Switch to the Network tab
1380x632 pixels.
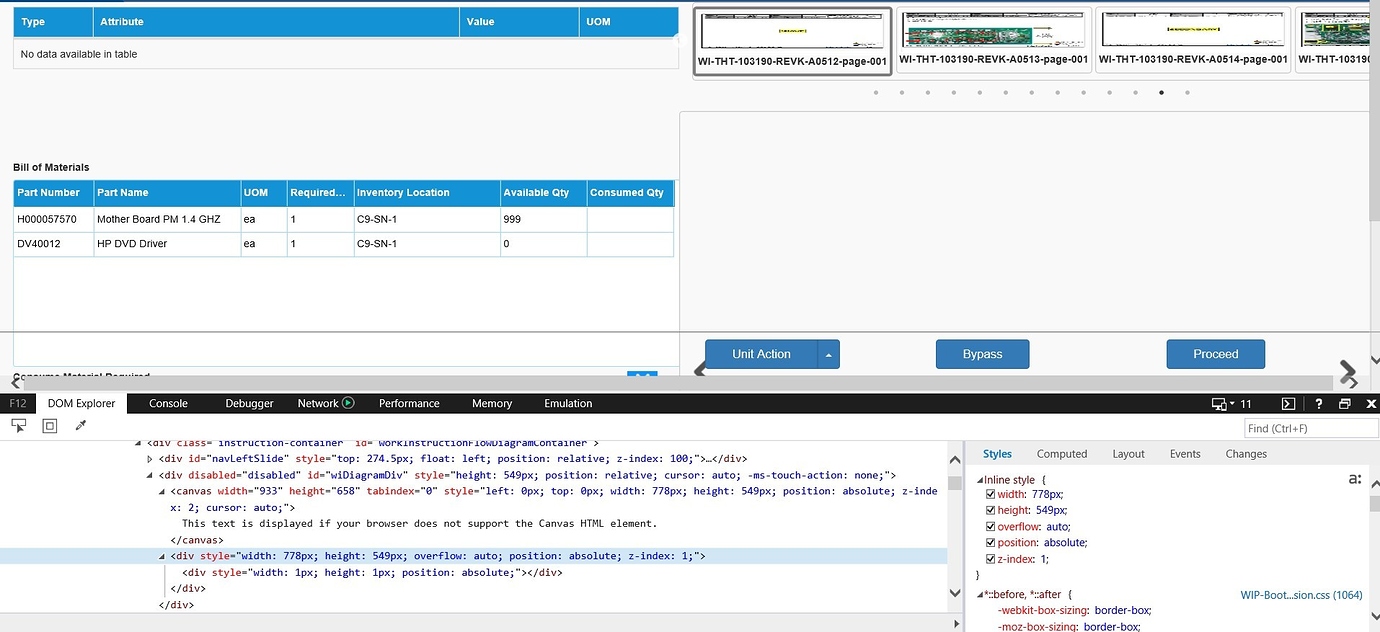[318, 403]
